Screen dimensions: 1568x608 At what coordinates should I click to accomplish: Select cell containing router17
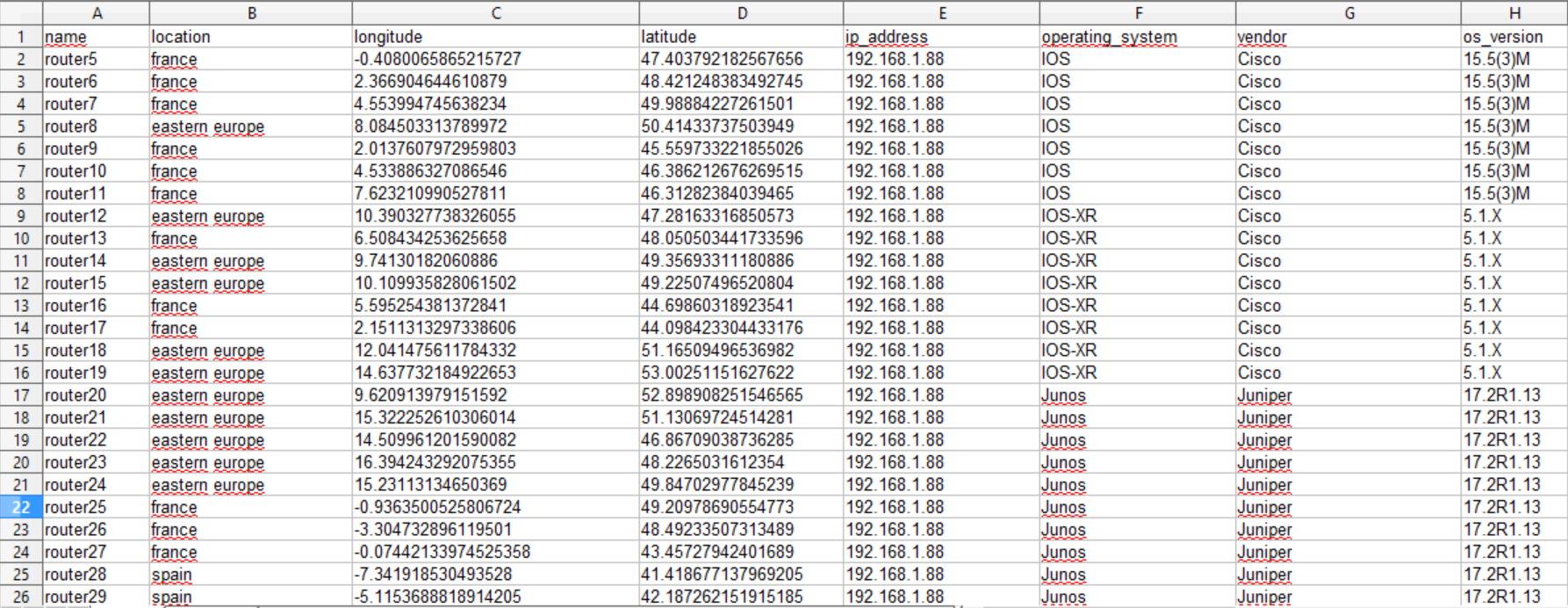[x=97, y=328]
